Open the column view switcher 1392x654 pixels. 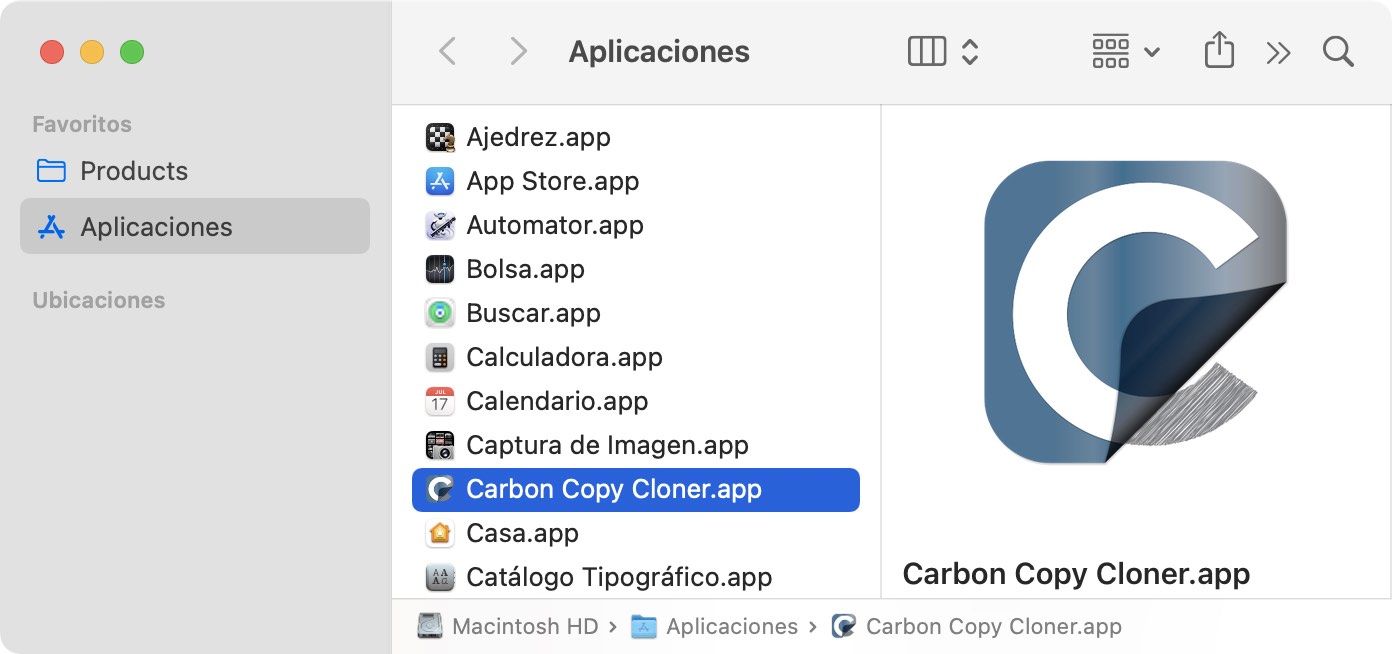(943, 51)
